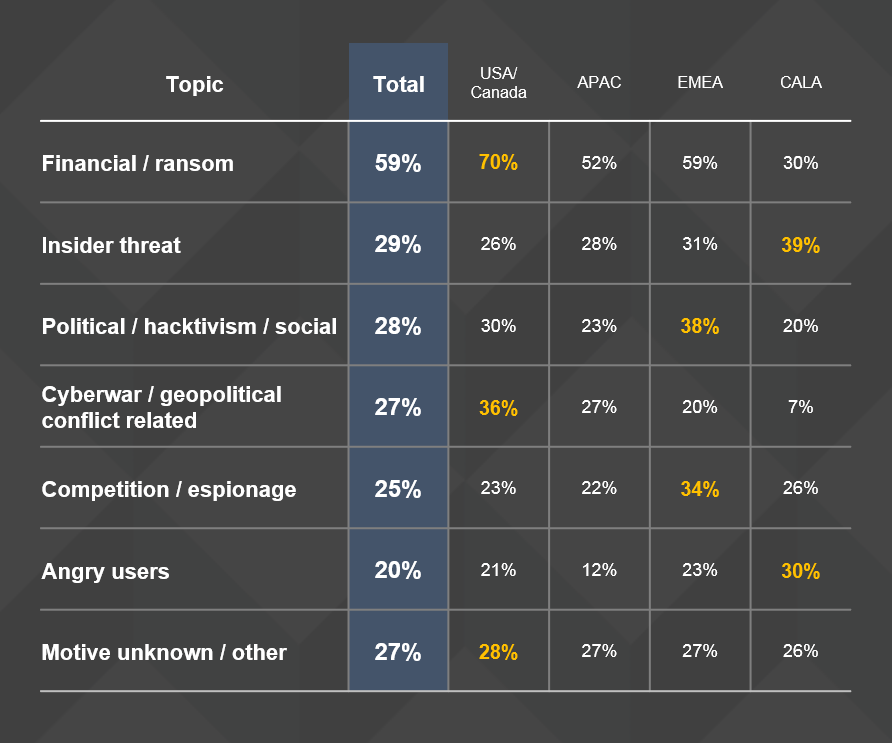Click the 7% CALA cell for Cyberwar
Image resolution: width=892 pixels, height=743 pixels.
click(800, 407)
